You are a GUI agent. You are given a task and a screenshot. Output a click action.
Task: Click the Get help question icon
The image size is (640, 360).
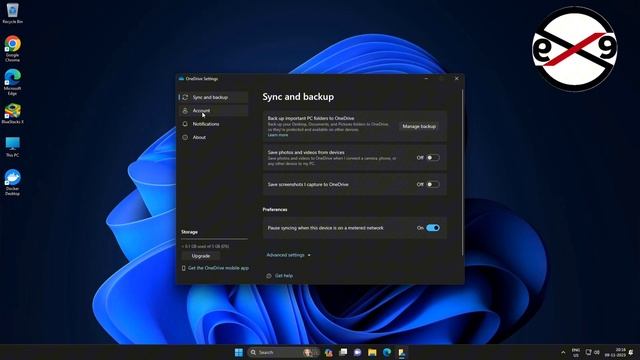(x=269, y=276)
